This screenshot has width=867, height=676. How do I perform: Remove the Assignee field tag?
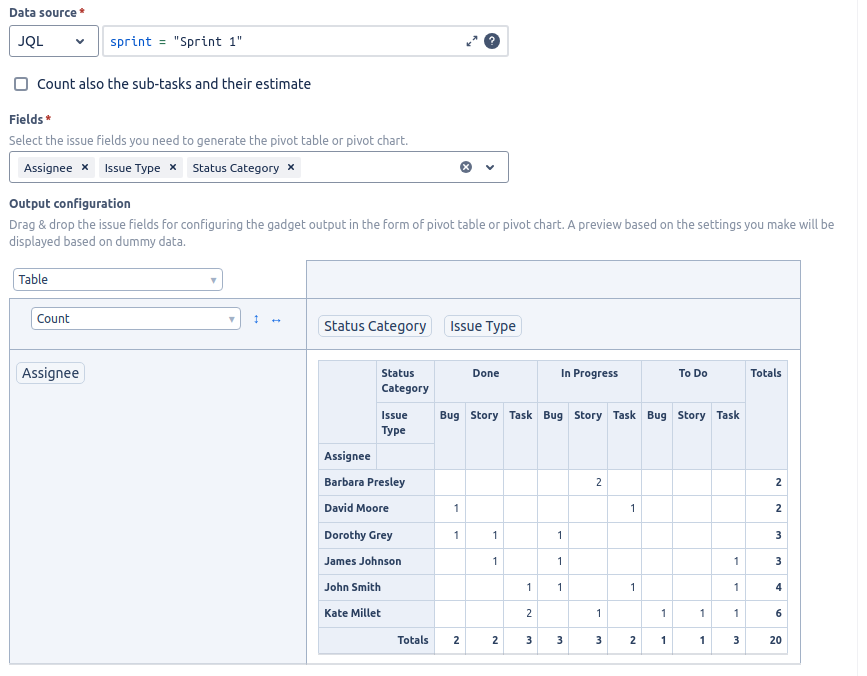point(85,167)
